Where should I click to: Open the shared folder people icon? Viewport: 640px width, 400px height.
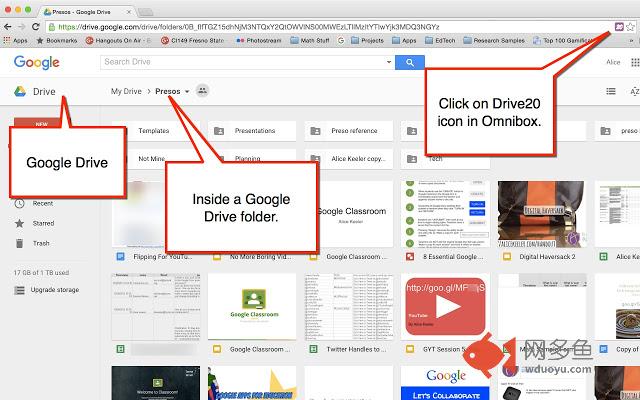pos(204,91)
